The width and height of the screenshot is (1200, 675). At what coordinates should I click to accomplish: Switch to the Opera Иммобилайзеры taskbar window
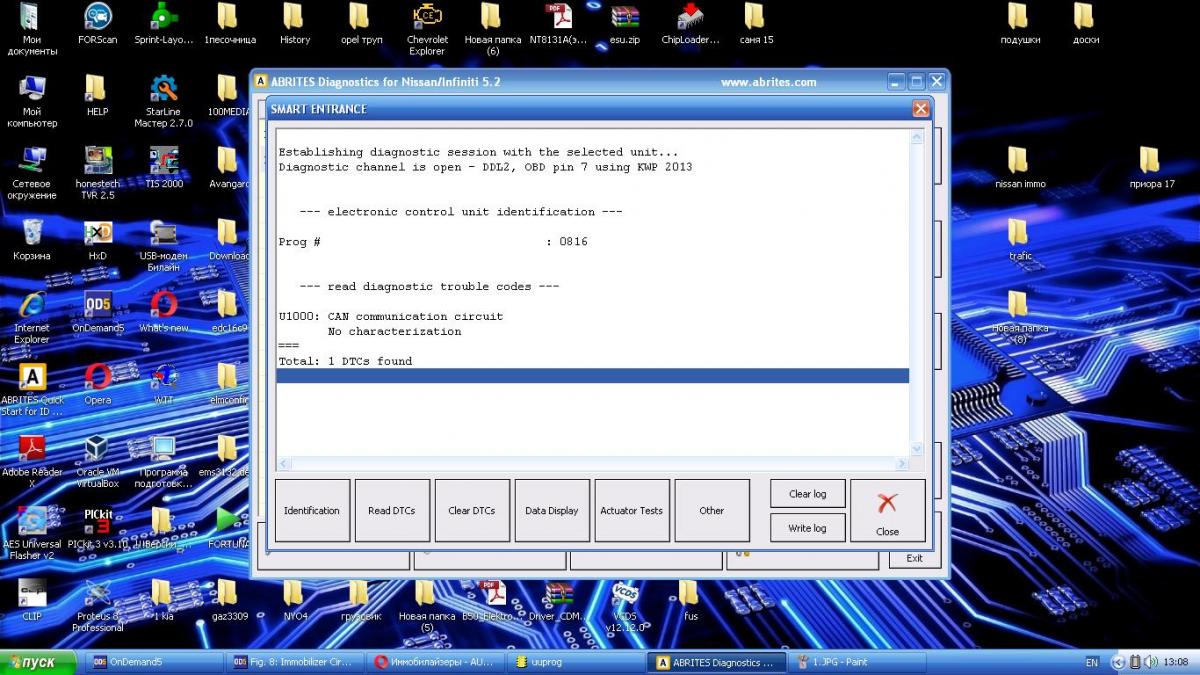coord(434,662)
